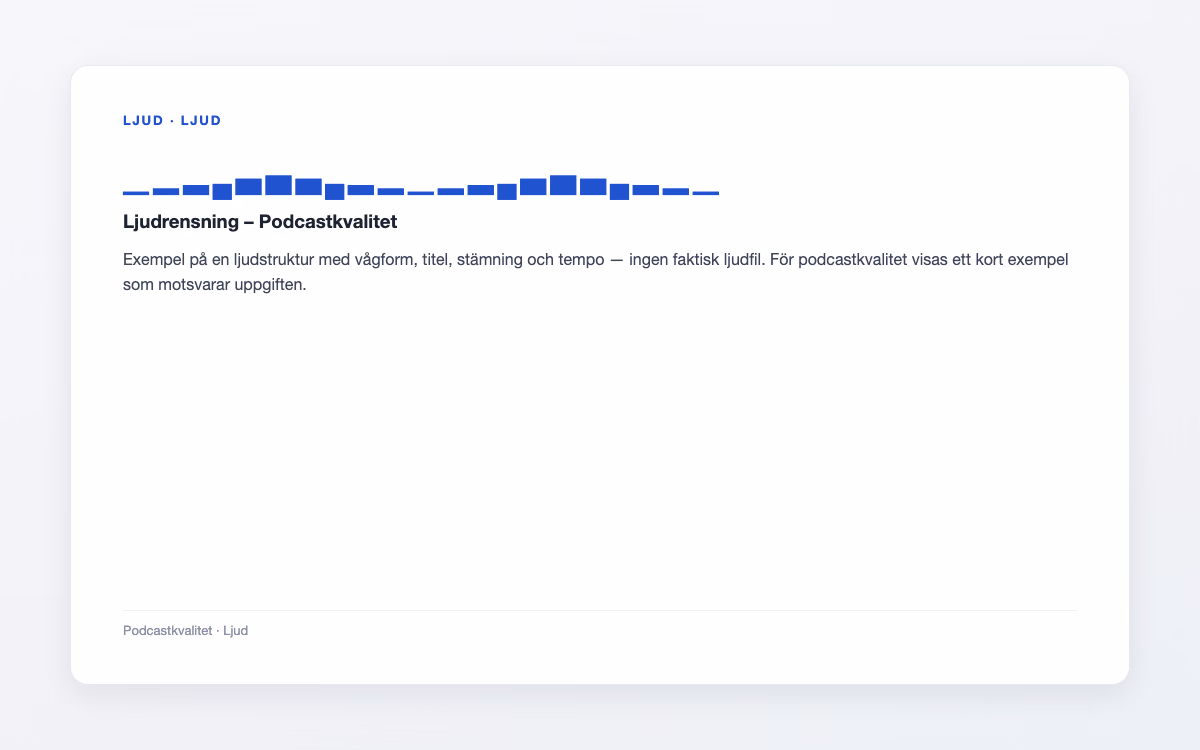Click the footer text Podcastkvalitet · Ljud
1200x750 pixels.
click(185, 631)
